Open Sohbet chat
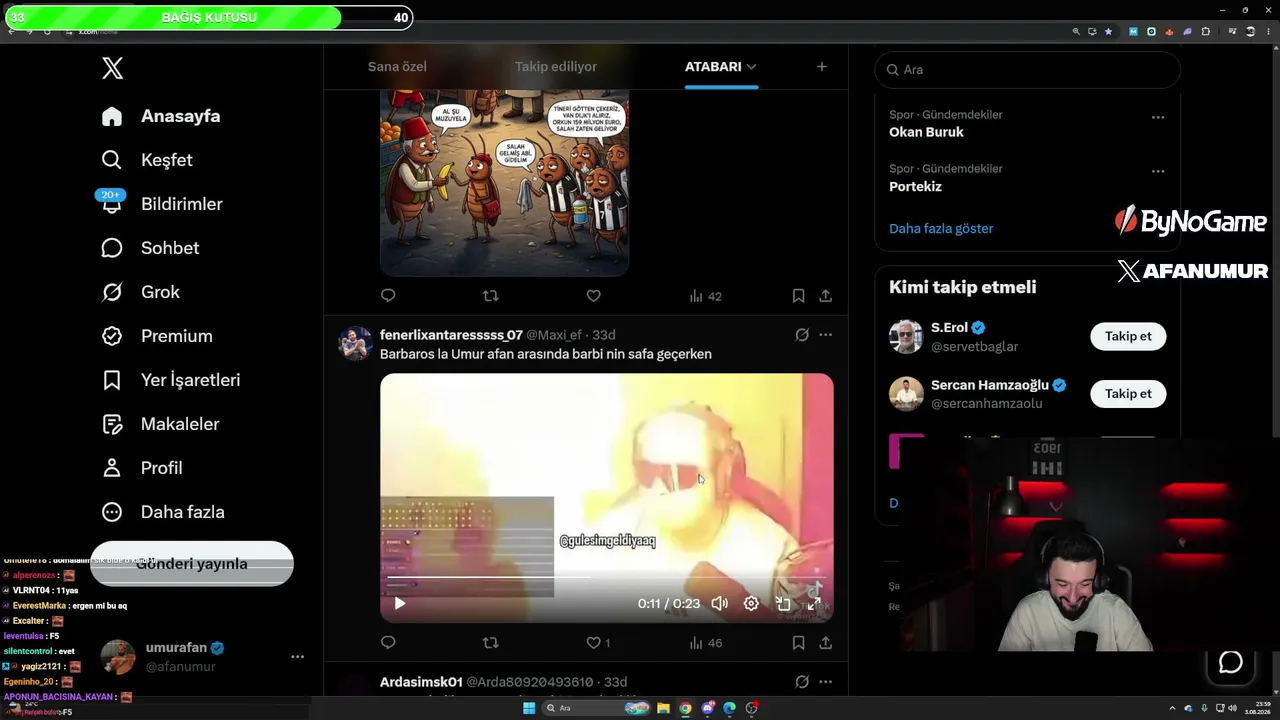 (150, 248)
